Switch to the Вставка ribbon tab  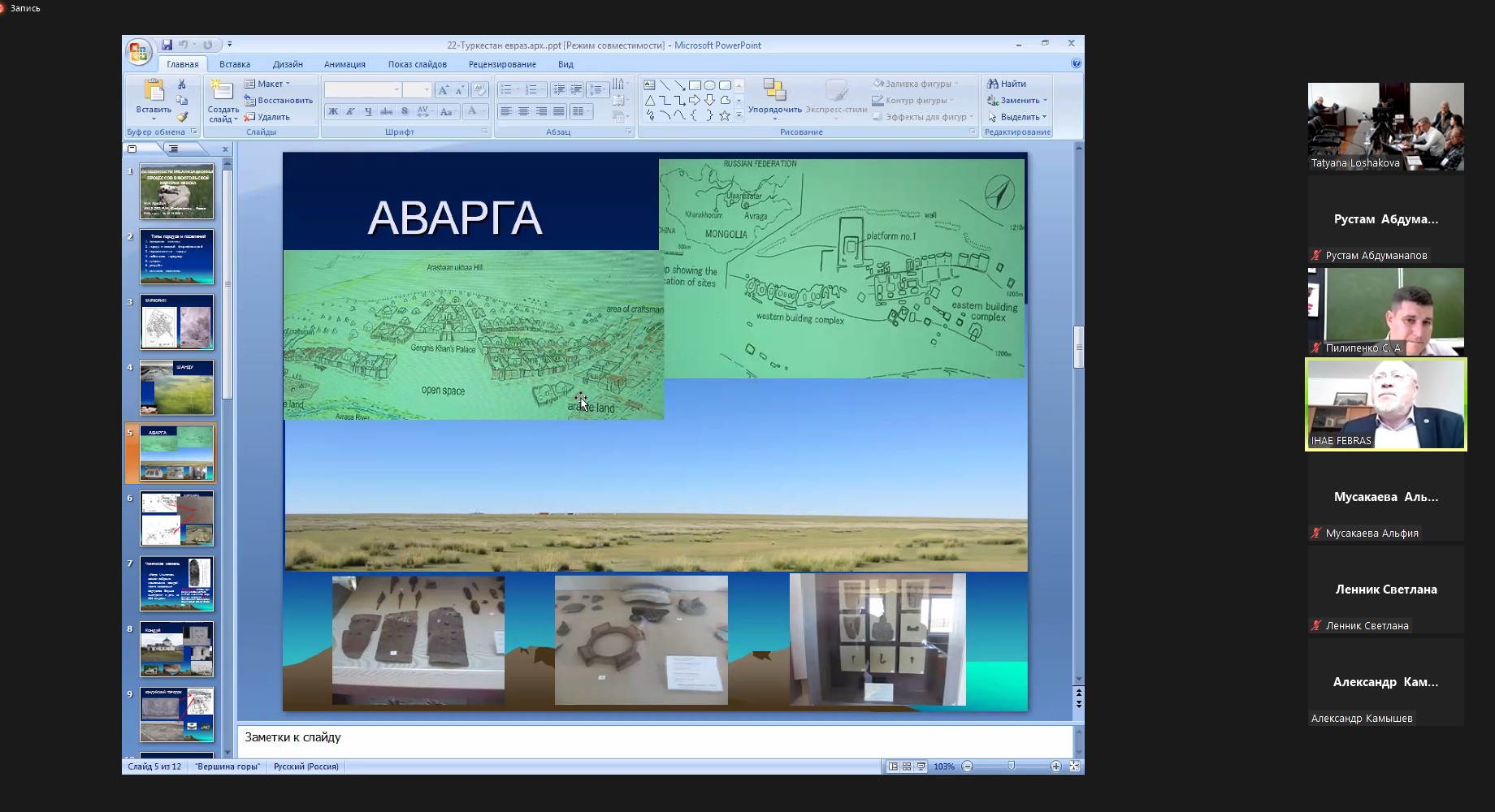[234, 64]
